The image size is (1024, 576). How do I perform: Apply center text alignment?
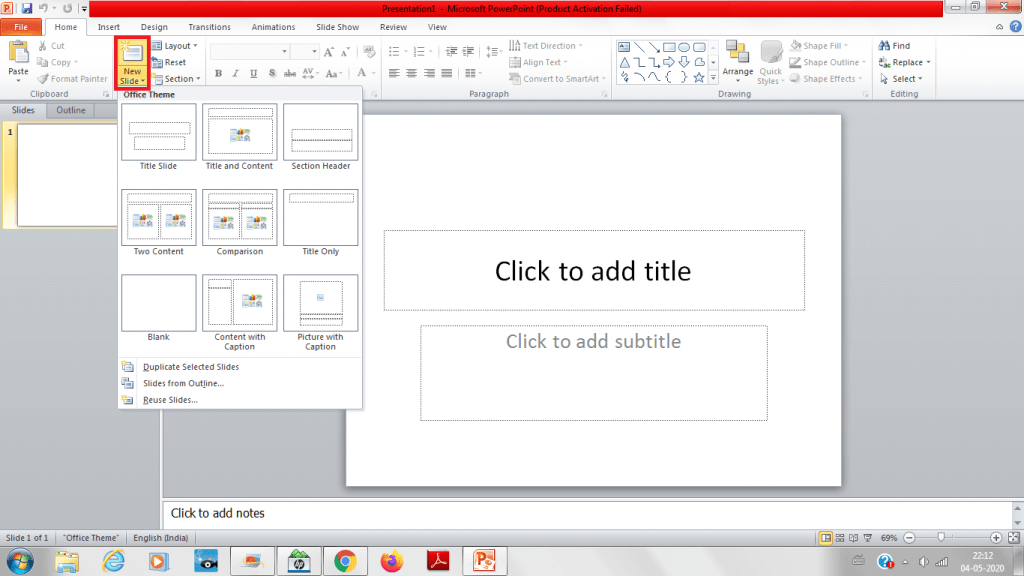click(x=412, y=72)
